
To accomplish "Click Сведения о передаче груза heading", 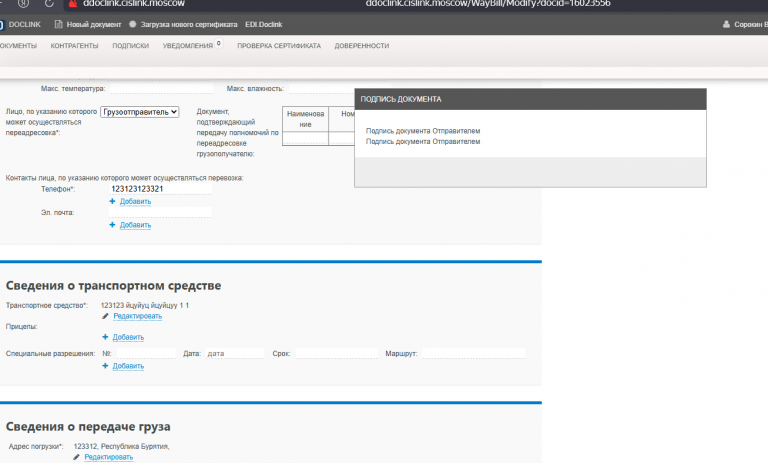I will [88, 426].
